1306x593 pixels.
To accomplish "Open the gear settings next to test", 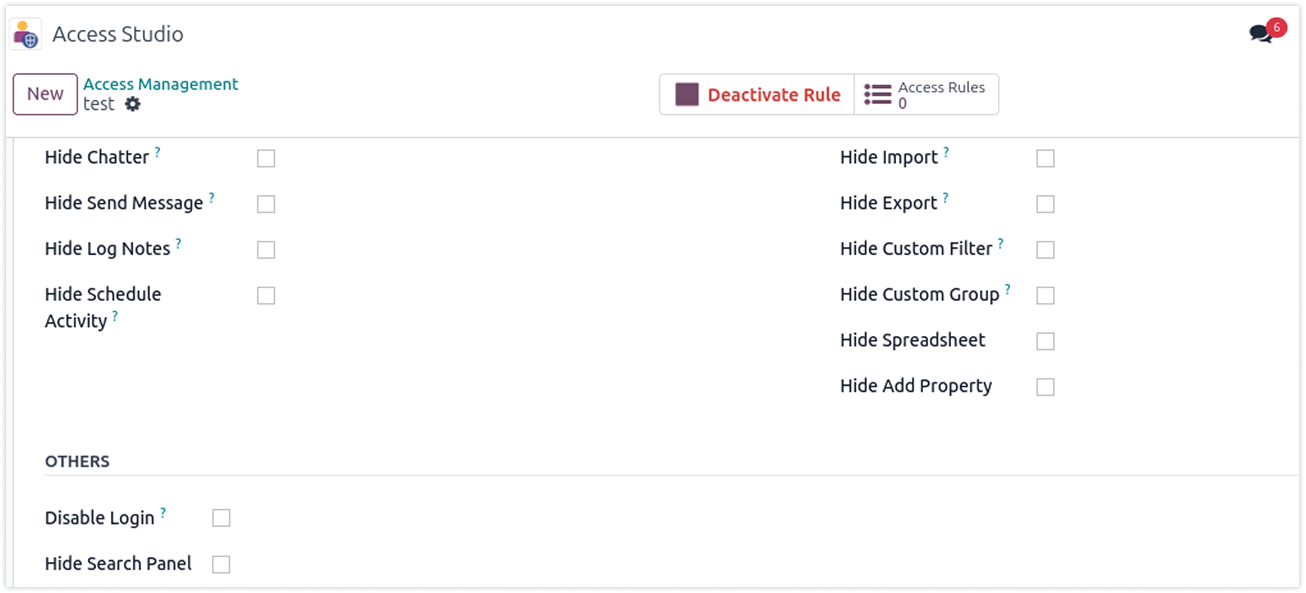I will [x=133, y=104].
